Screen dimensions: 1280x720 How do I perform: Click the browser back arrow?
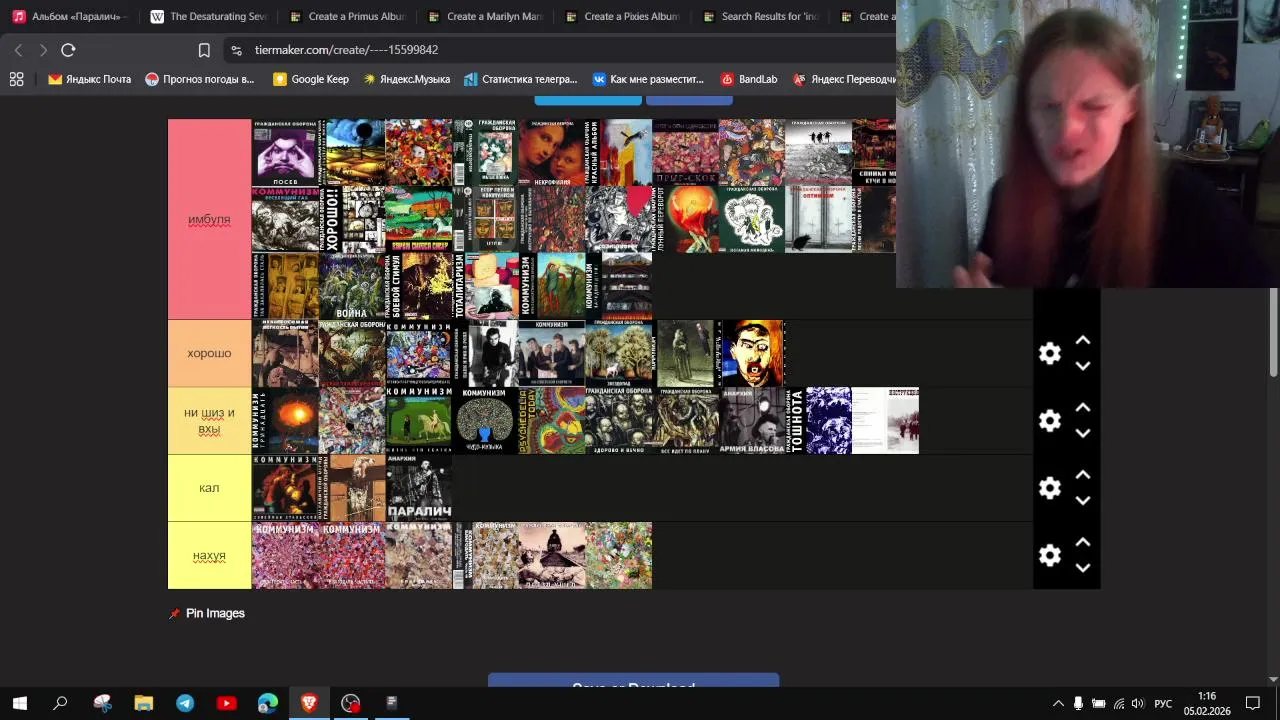click(18, 50)
